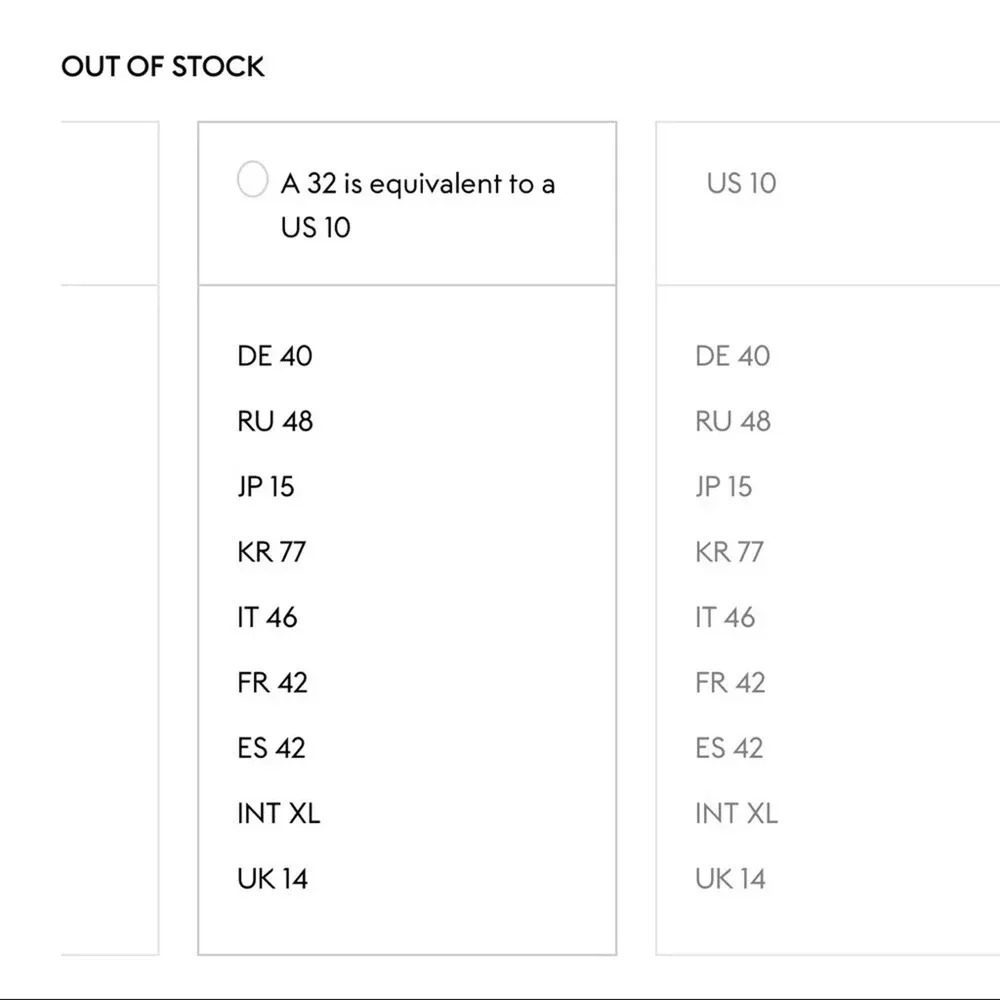Click greyed IT 46 in the right card
1000x1000 pixels.
[x=725, y=617]
